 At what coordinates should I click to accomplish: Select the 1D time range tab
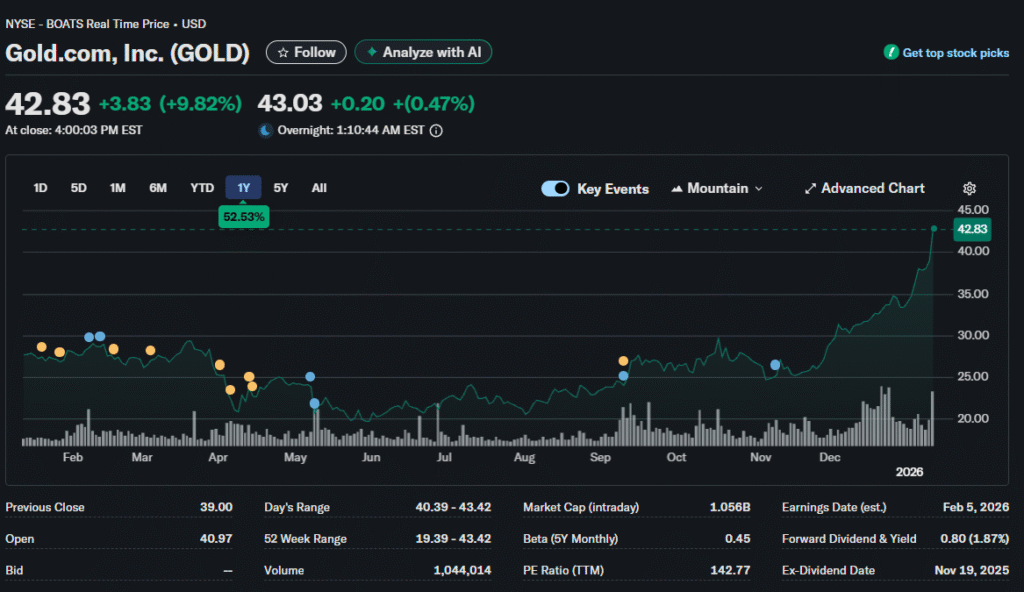click(41, 188)
